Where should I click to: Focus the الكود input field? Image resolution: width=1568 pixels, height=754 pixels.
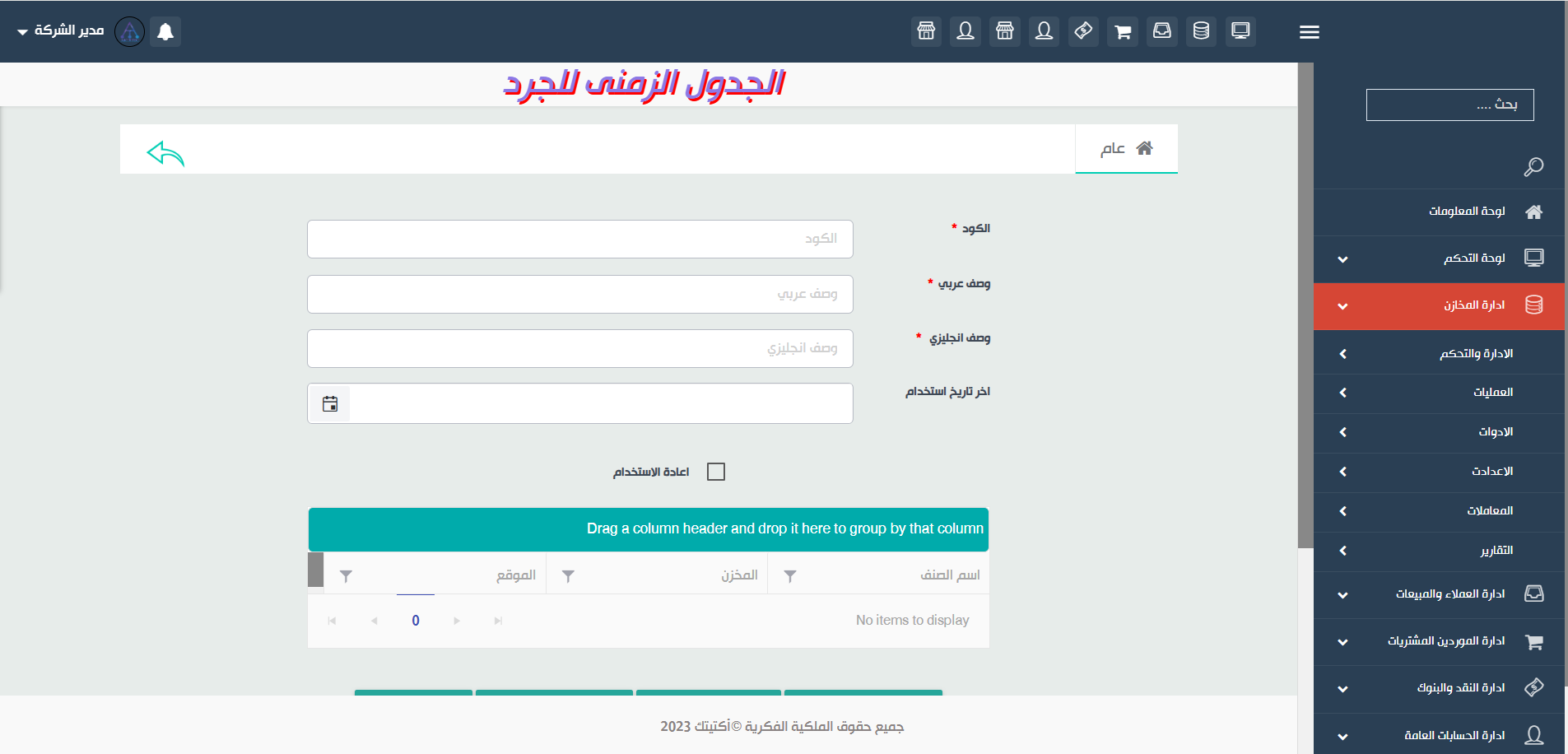point(580,239)
